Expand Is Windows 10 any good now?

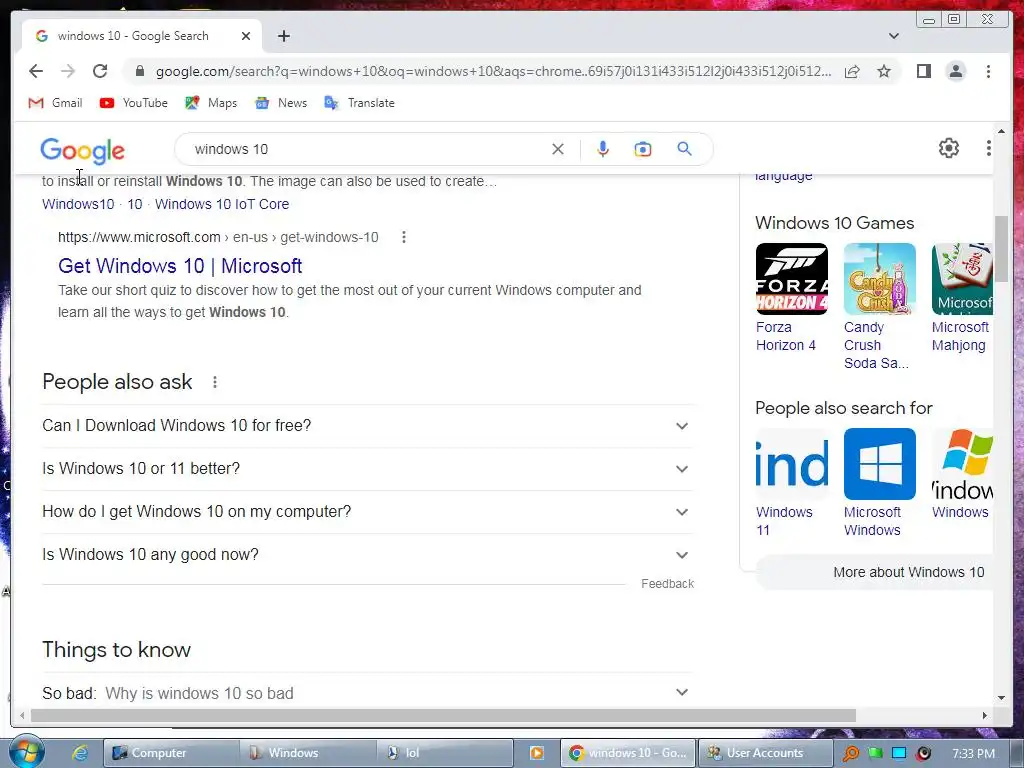click(x=367, y=555)
